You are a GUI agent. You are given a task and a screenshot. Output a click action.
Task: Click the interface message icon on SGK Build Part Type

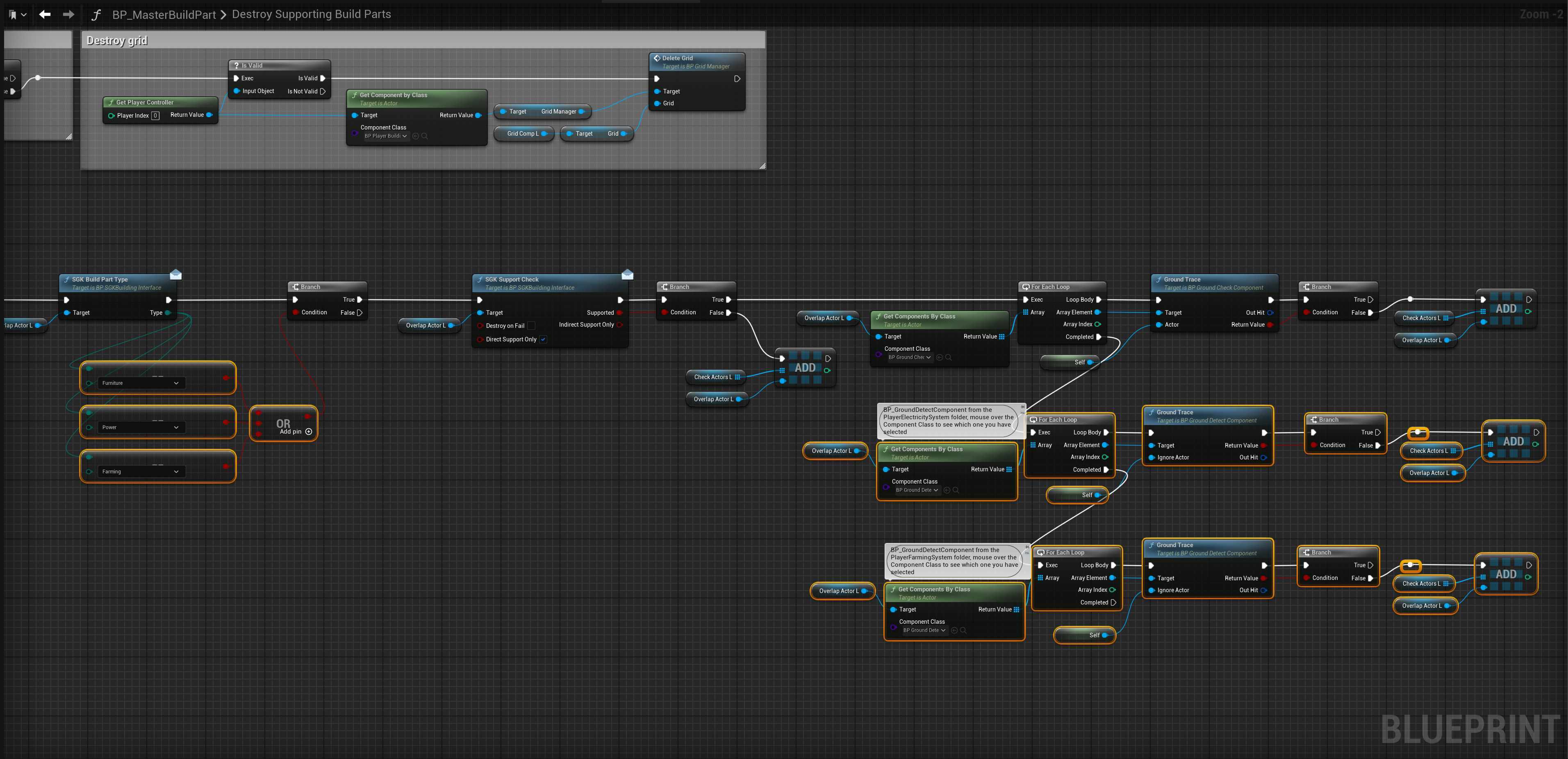[x=176, y=275]
